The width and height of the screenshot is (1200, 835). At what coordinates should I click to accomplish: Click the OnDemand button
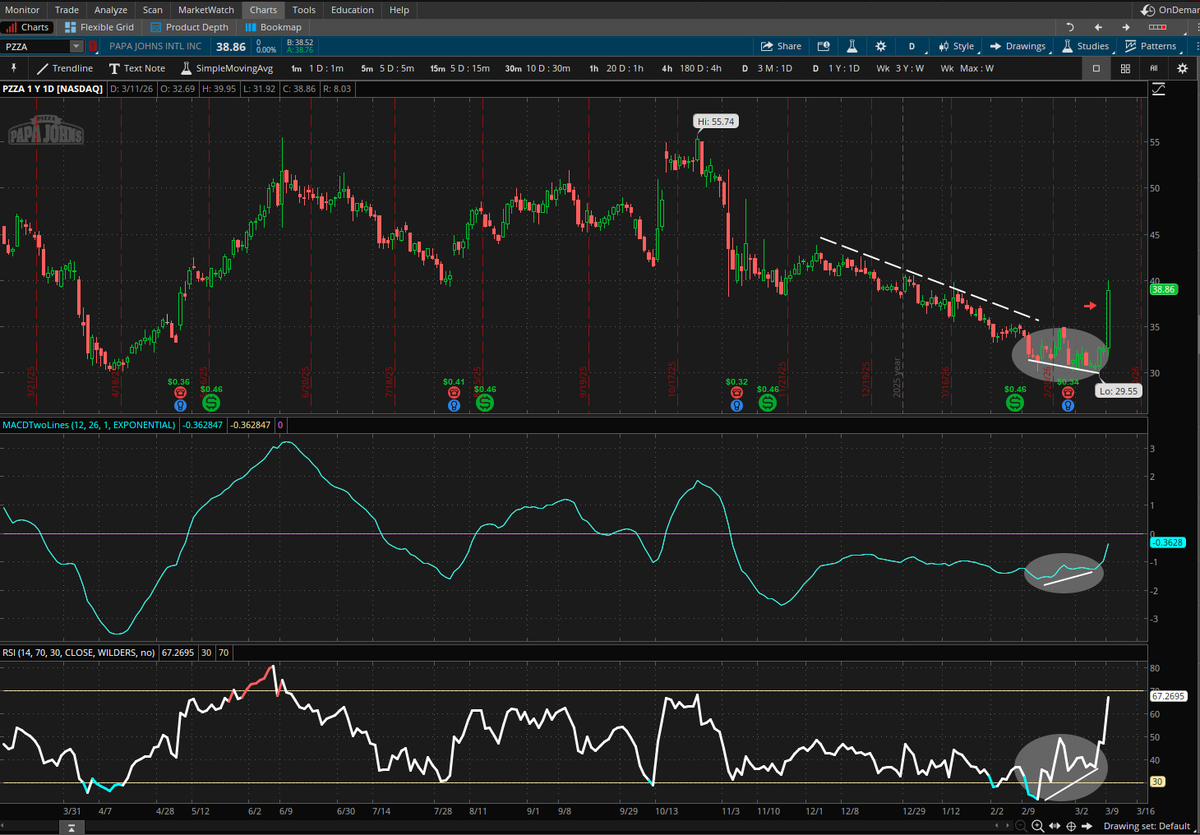[x=1172, y=9]
